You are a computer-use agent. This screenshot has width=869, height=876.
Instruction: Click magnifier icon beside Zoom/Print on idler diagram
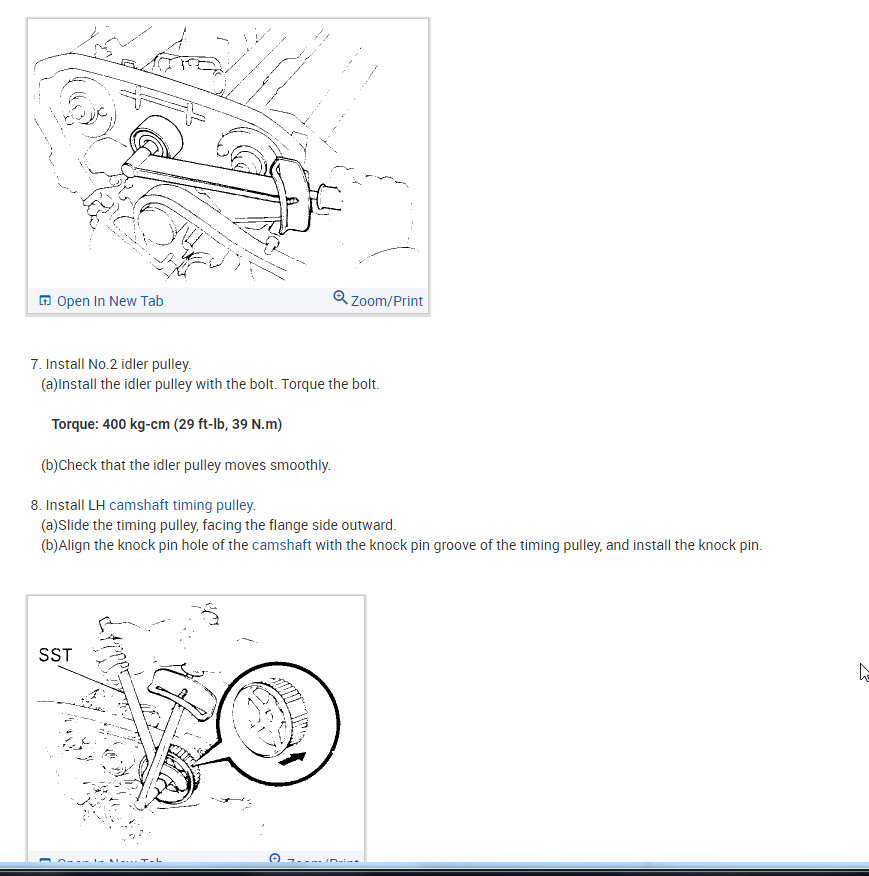point(340,297)
